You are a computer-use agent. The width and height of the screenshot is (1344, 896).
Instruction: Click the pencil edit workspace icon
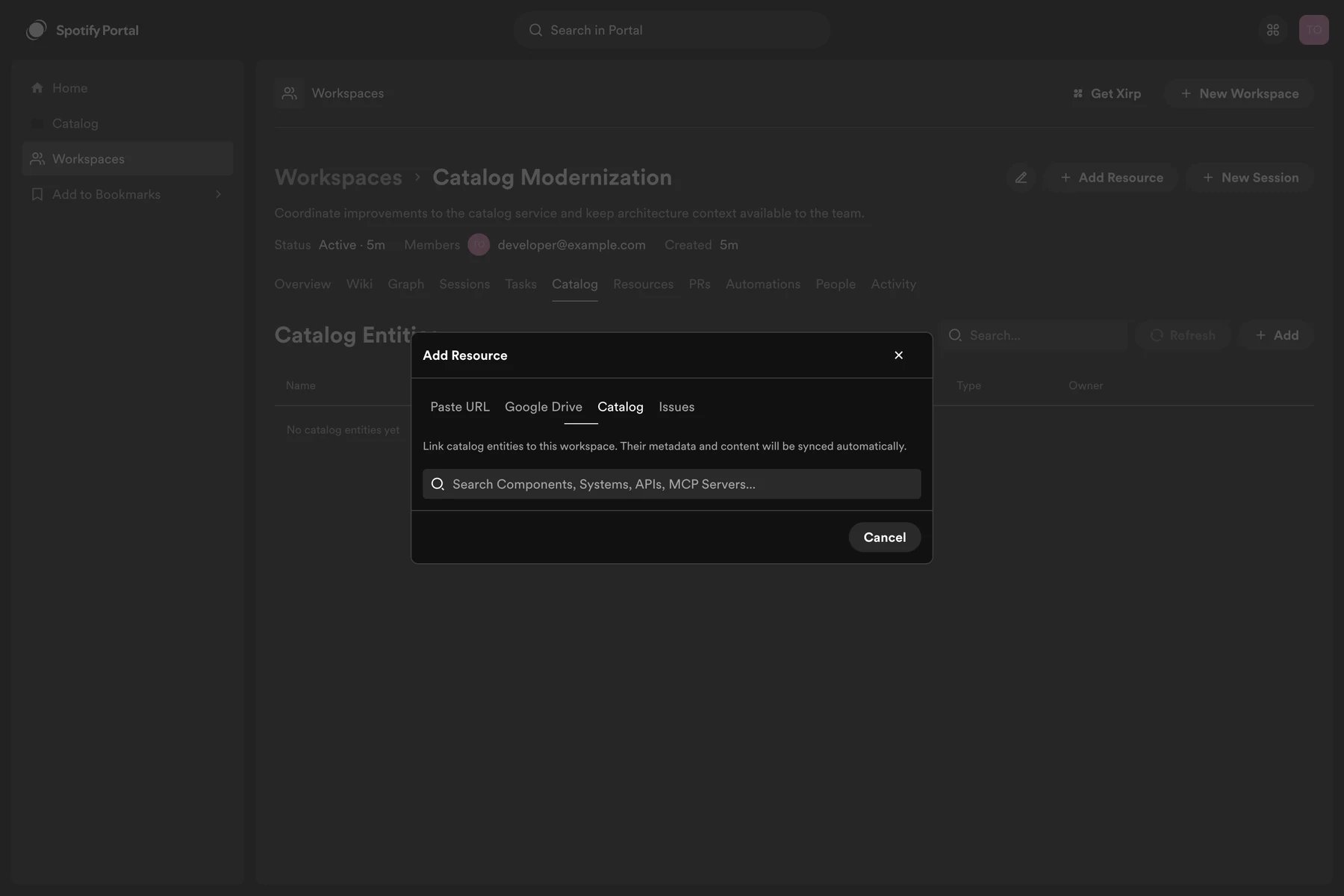(x=1021, y=178)
